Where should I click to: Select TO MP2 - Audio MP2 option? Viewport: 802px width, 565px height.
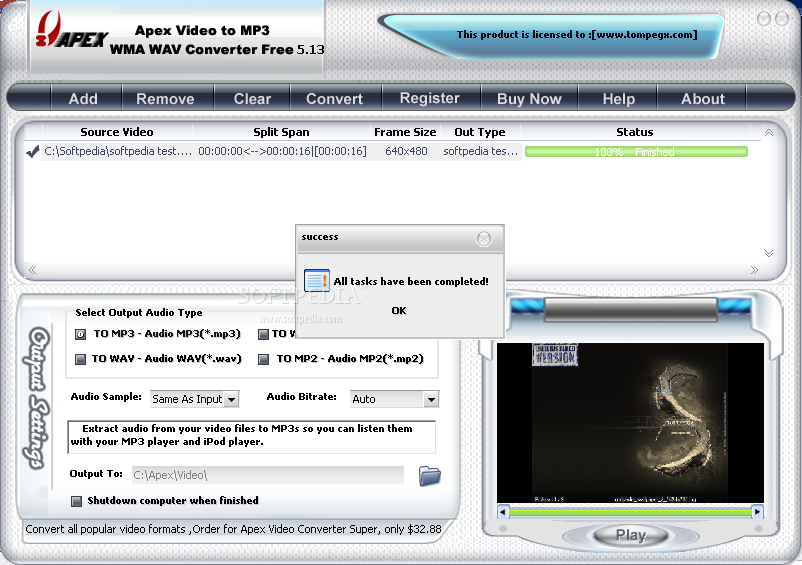click(x=263, y=359)
